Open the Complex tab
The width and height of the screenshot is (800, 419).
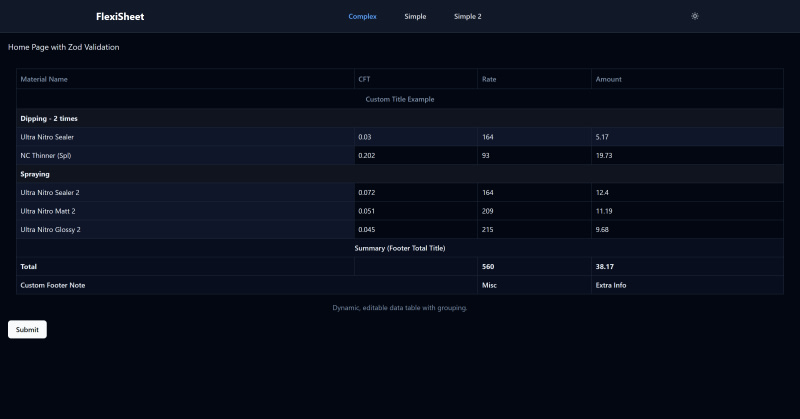[x=362, y=16]
